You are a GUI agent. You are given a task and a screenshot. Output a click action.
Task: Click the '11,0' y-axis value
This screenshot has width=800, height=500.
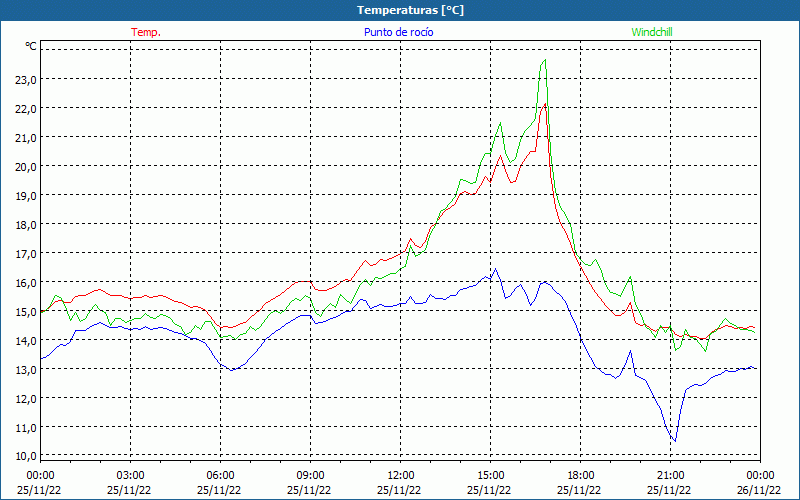point(26,428)
